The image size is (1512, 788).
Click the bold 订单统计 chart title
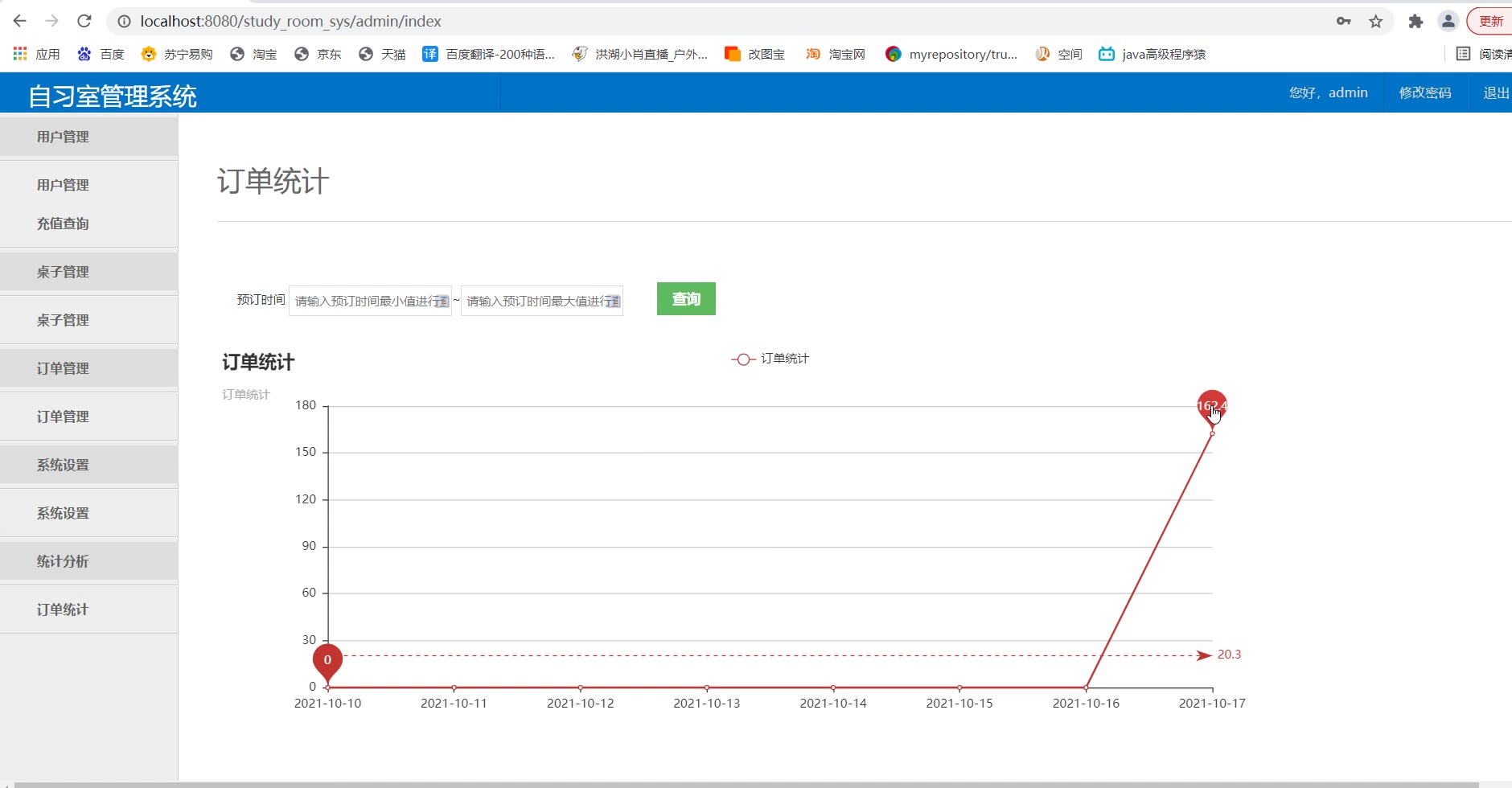[258, 363]
